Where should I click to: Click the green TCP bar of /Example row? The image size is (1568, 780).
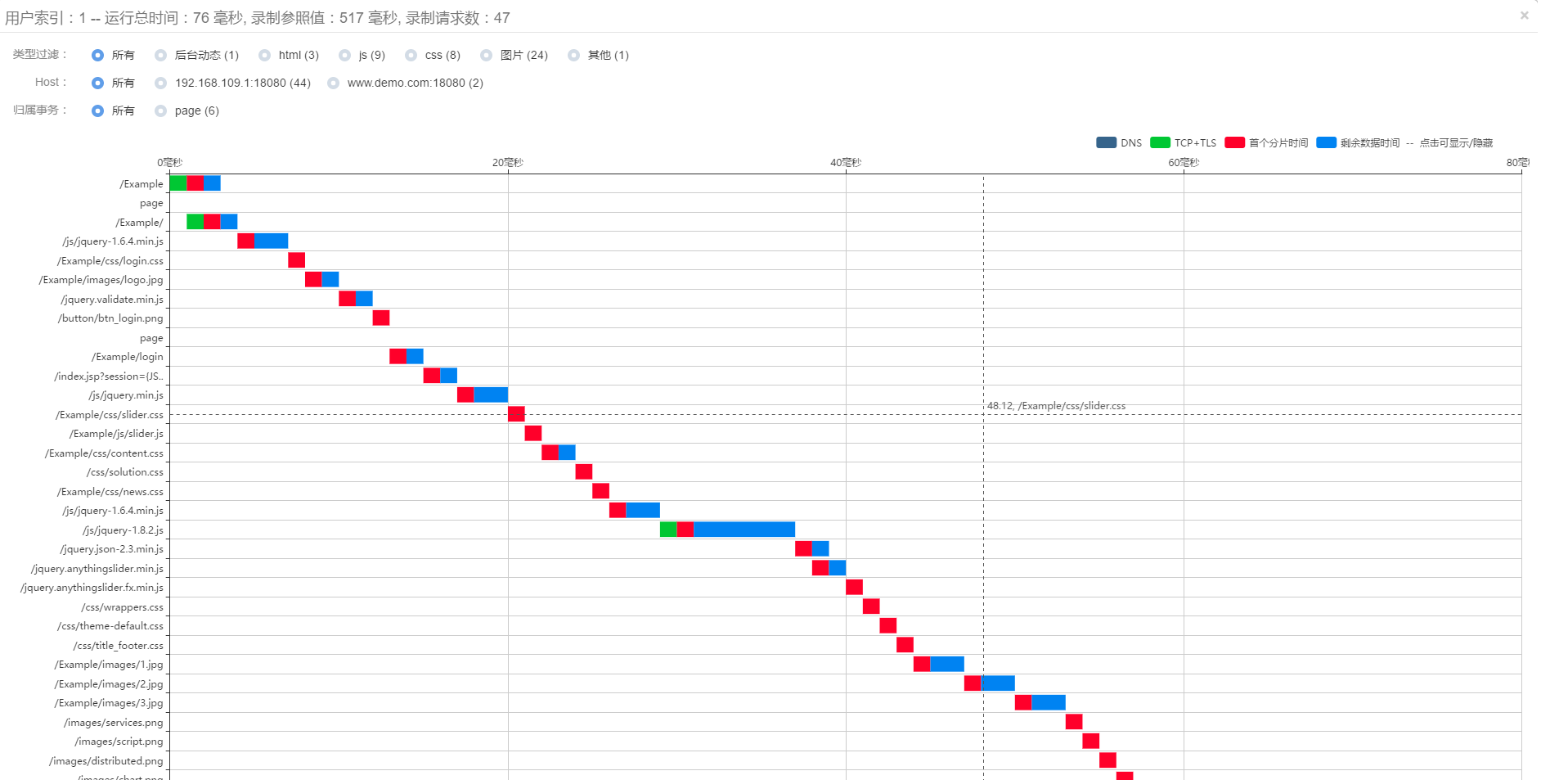178,183
